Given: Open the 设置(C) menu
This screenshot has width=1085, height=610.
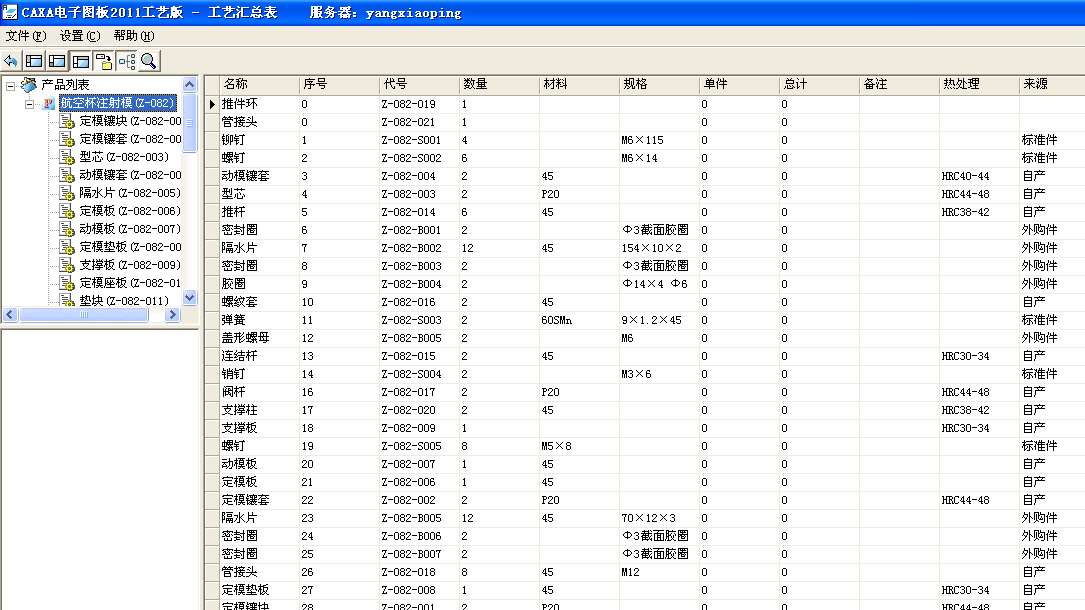Looking at the screenshot, I should click(79, 36).
